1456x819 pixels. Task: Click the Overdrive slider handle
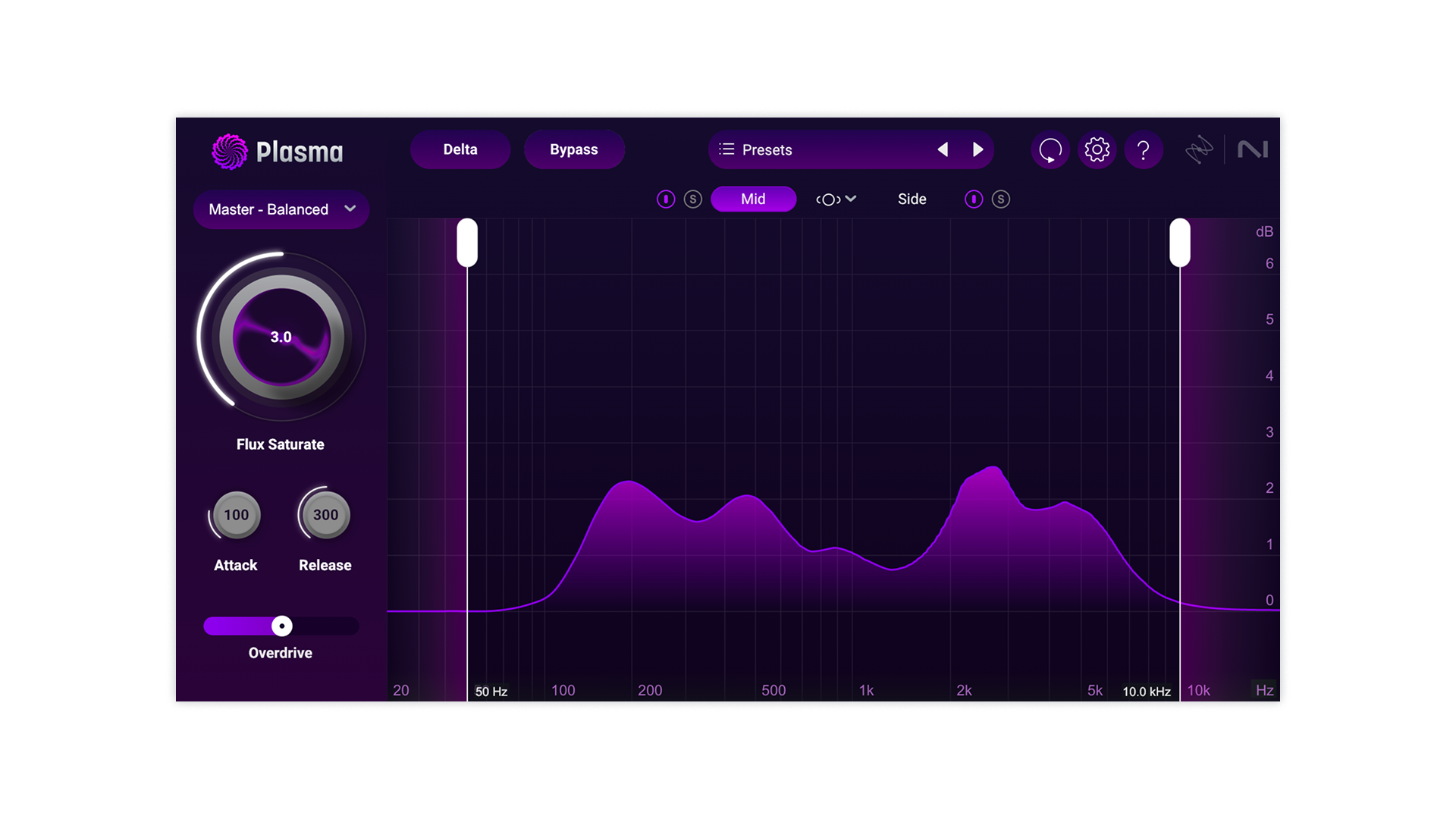282,626
